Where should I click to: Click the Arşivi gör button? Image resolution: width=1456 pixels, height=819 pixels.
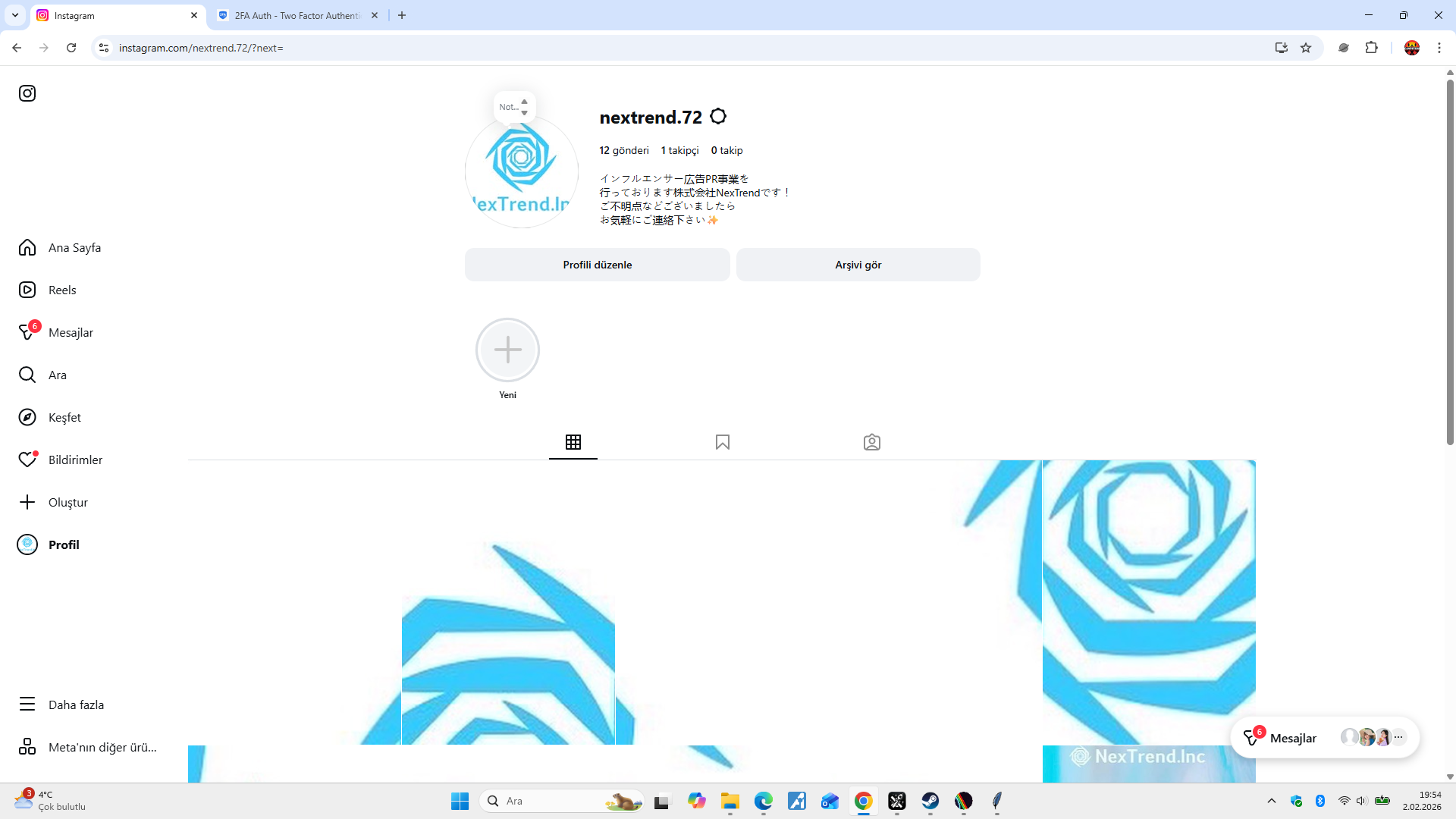(x=858, y=265)
